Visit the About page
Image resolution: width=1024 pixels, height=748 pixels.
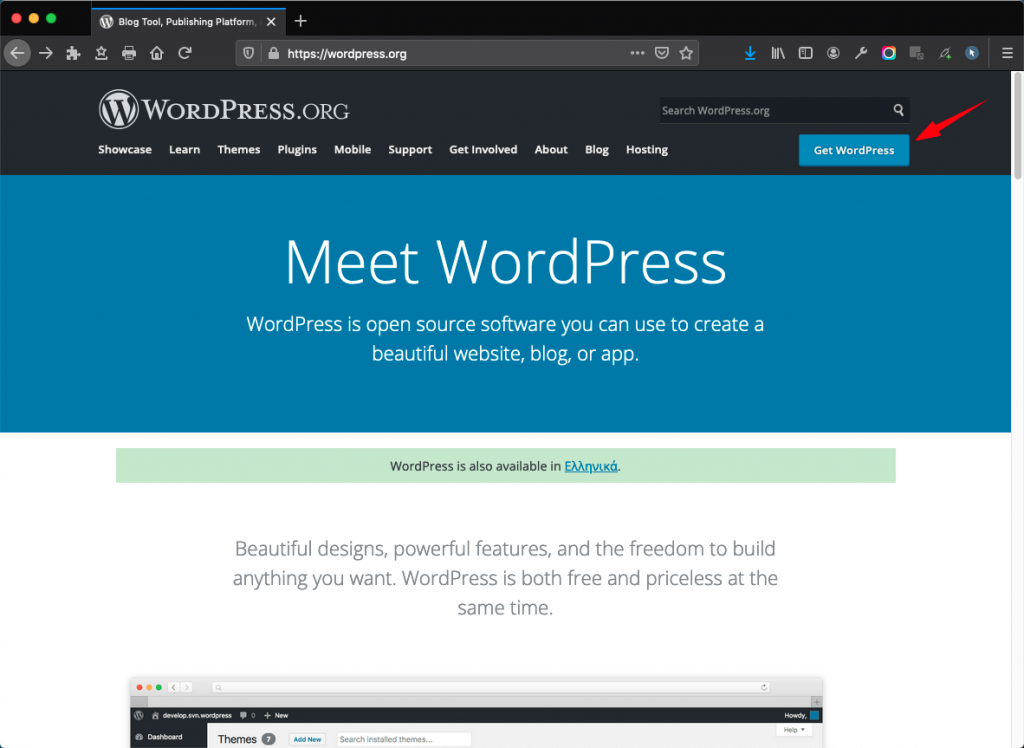point(551,150)
